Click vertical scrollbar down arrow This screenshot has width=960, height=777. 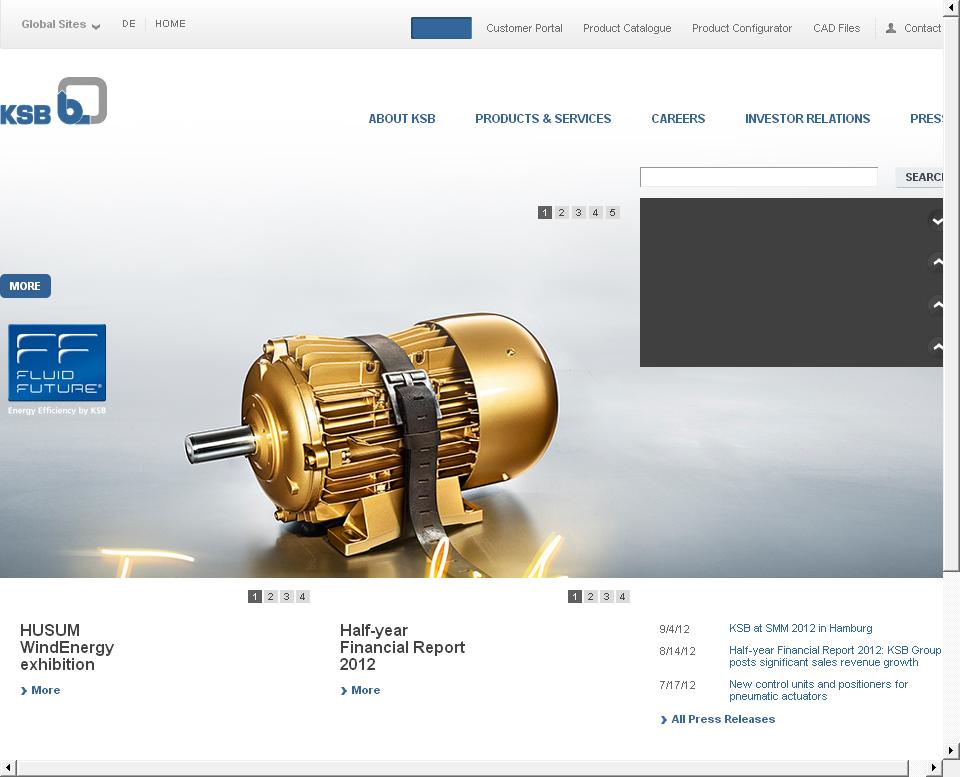[x=951, y=749]
